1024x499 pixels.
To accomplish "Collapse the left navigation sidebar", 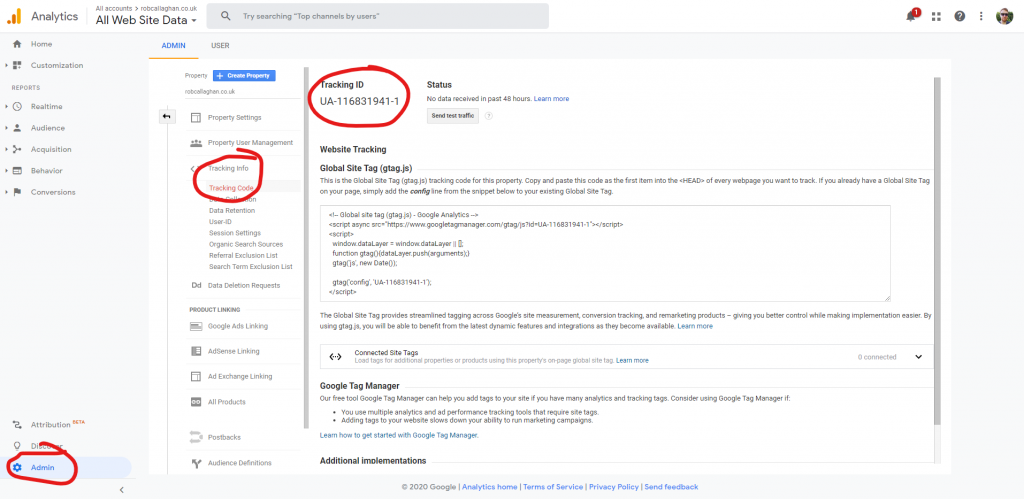I will pyautogui.click(x=121, y=490).
